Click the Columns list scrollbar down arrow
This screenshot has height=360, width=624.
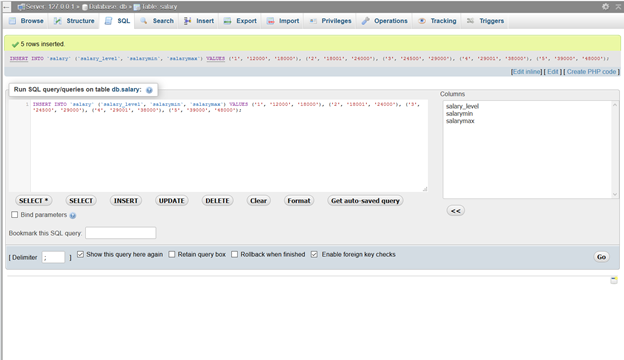[615, 194]
